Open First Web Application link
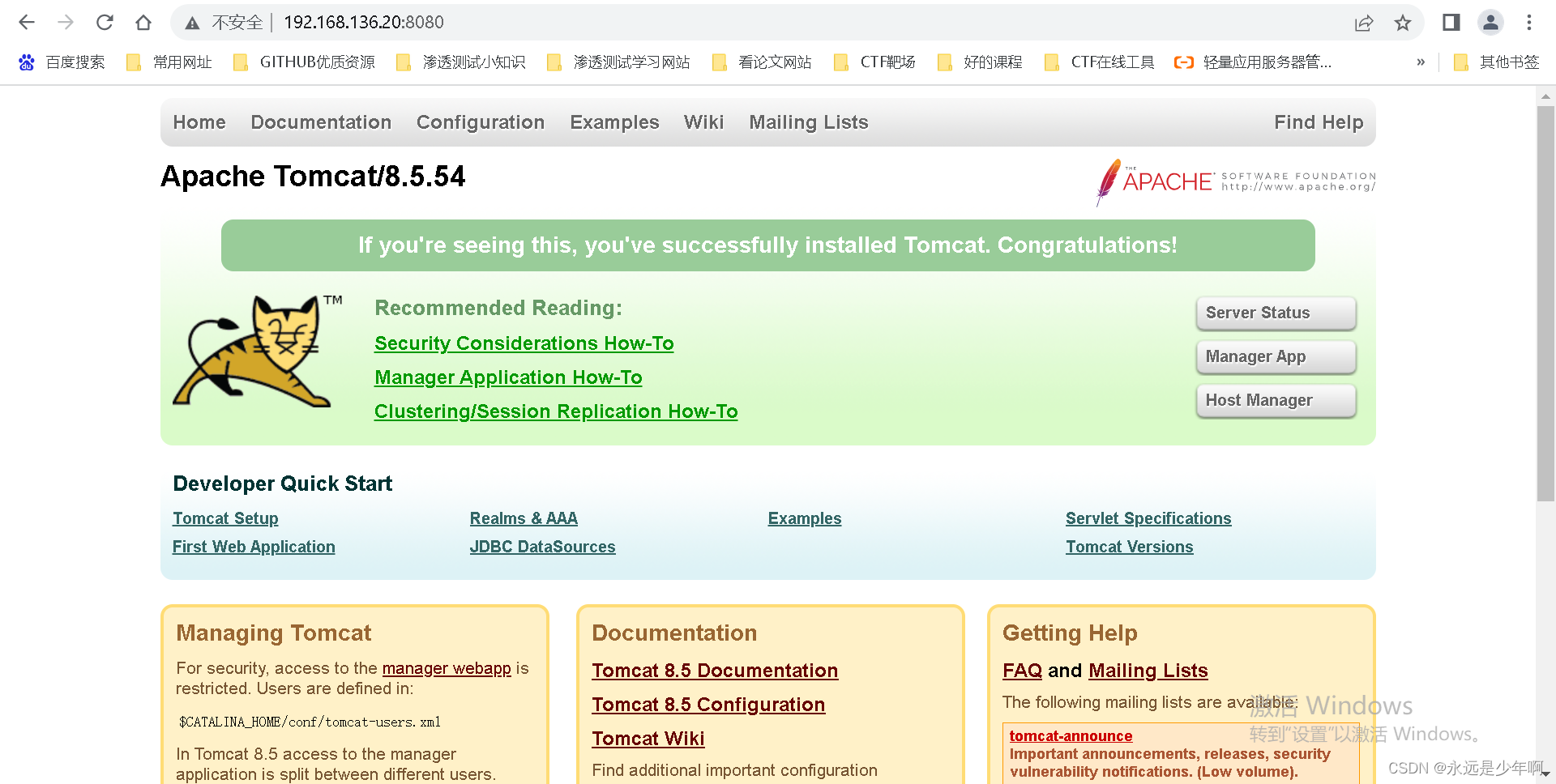This screenshot has height=784, width=1556. click(254, 547)
